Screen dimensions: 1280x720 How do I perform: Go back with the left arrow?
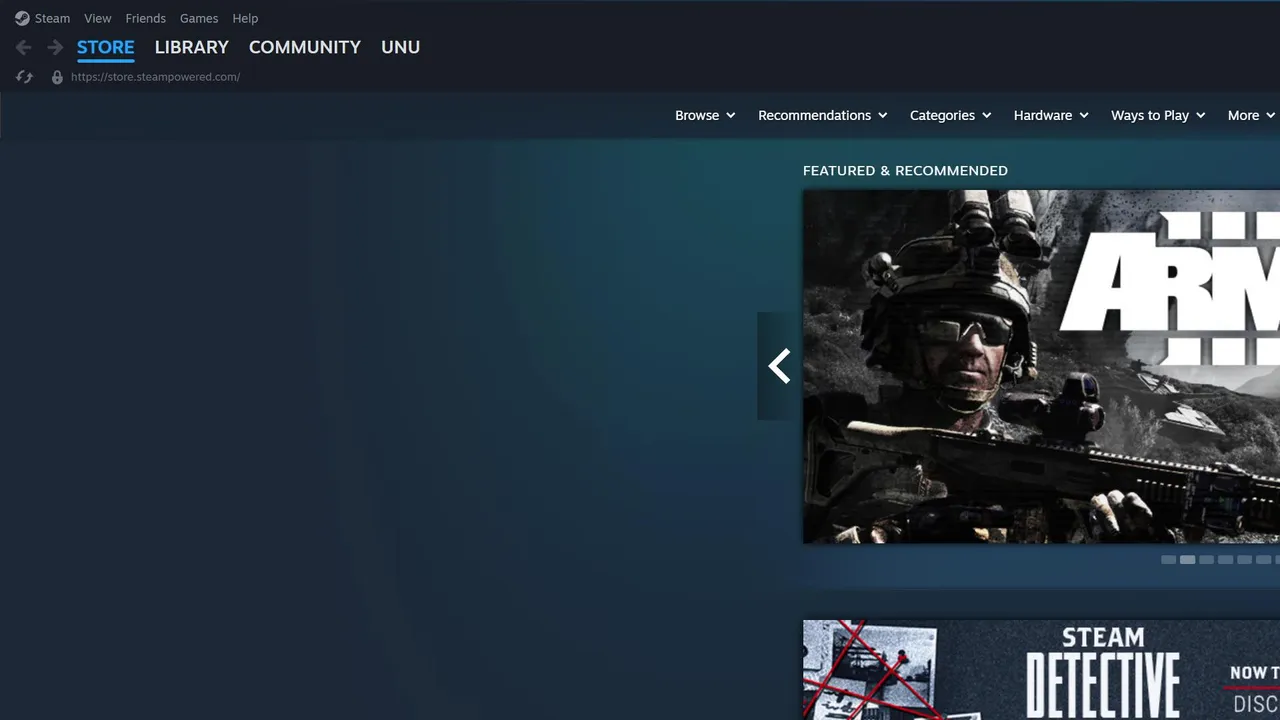click(x=24, y=47)
